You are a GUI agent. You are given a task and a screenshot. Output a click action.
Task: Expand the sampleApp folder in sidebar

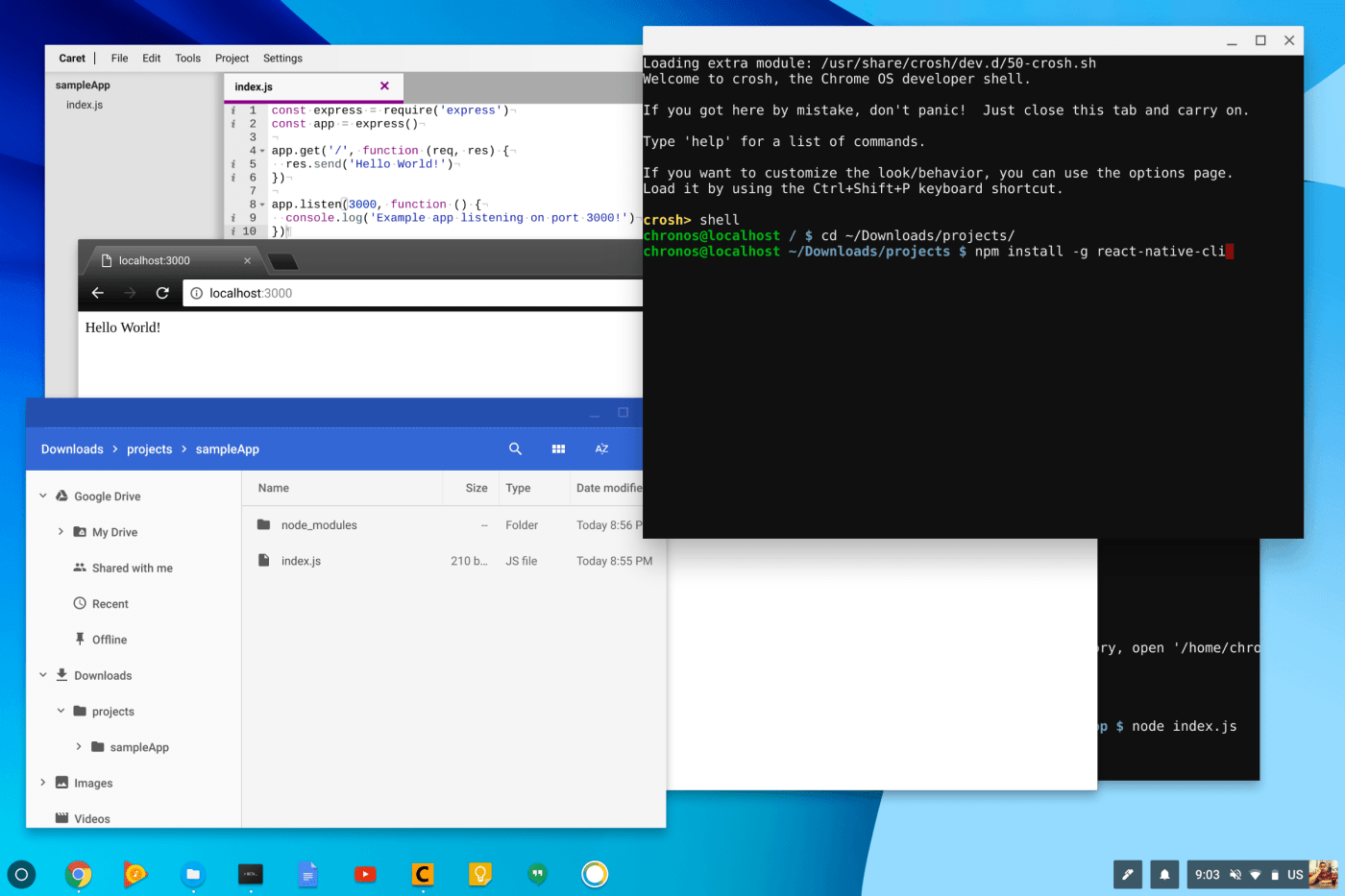(79, 746)
